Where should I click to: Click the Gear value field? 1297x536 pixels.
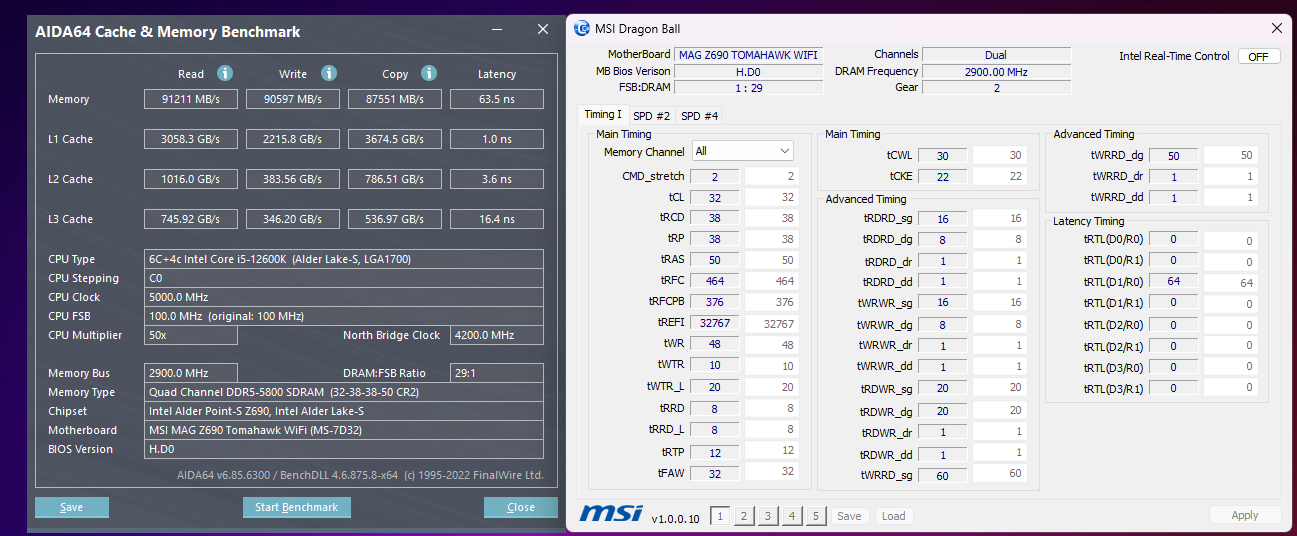click(x=996, y=88)
